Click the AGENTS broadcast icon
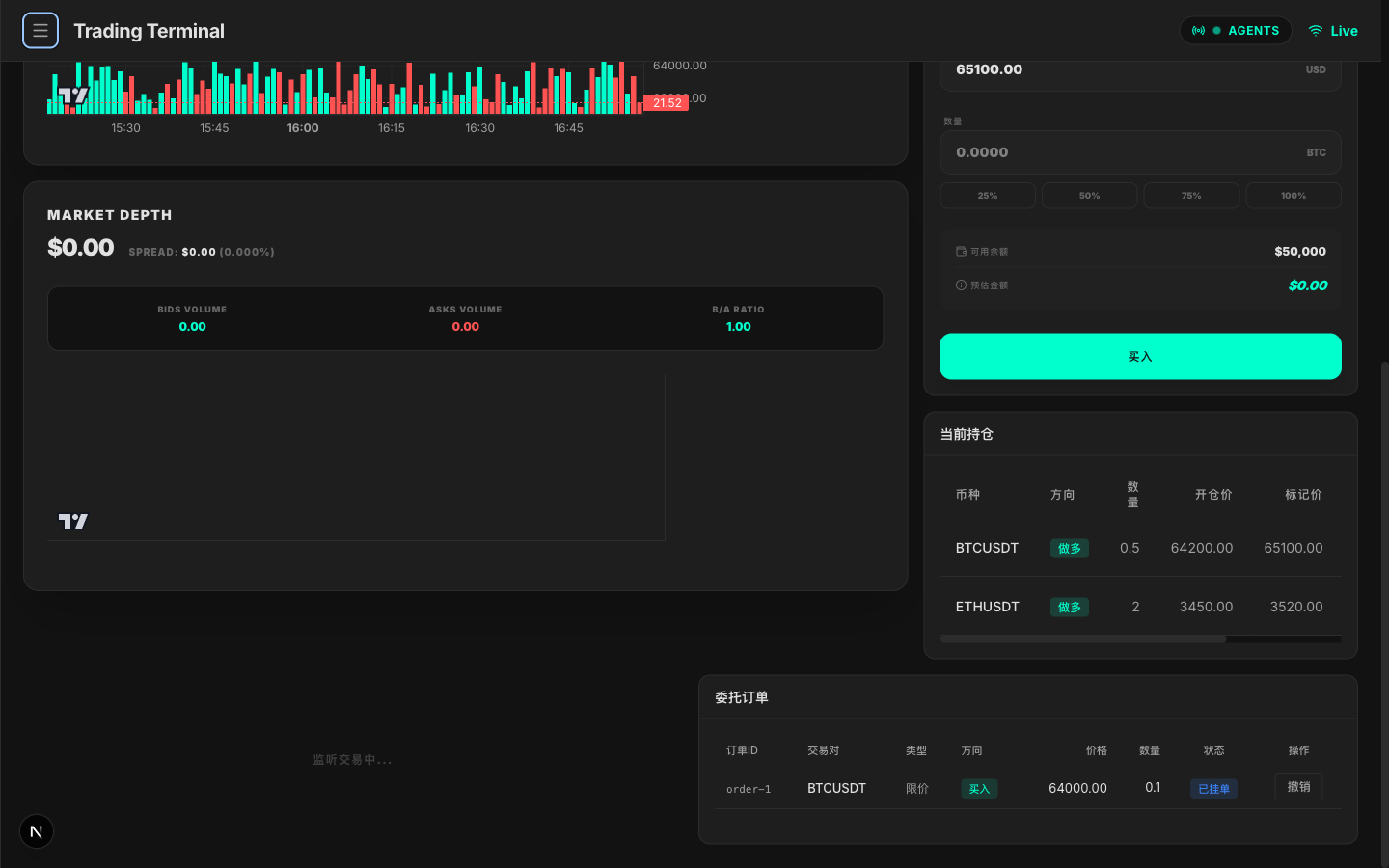Image resolution: width=1389 pixels, height=868 pixels. (x=1198, y=31)
